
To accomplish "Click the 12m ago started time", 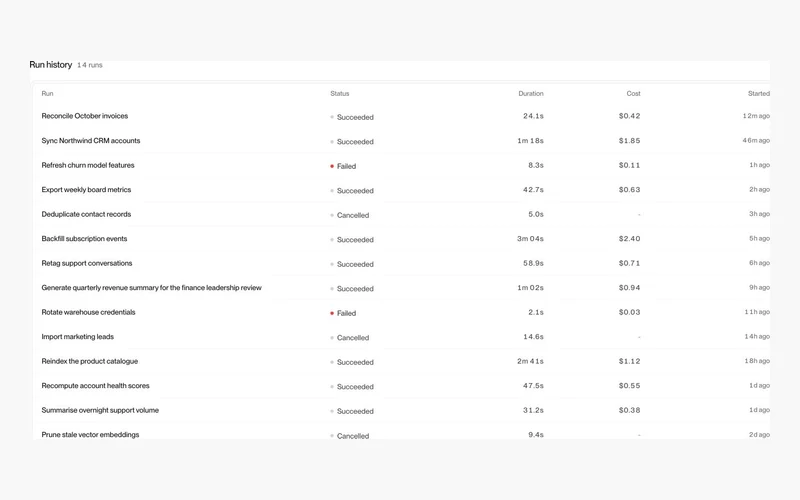I will click(x=756, y=116).
